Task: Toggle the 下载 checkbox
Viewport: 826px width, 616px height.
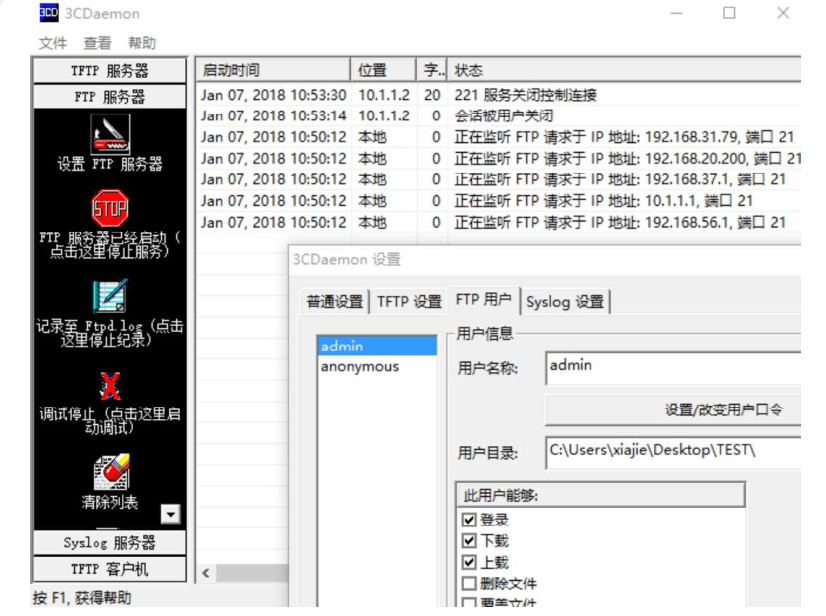Action: [469, 541]
